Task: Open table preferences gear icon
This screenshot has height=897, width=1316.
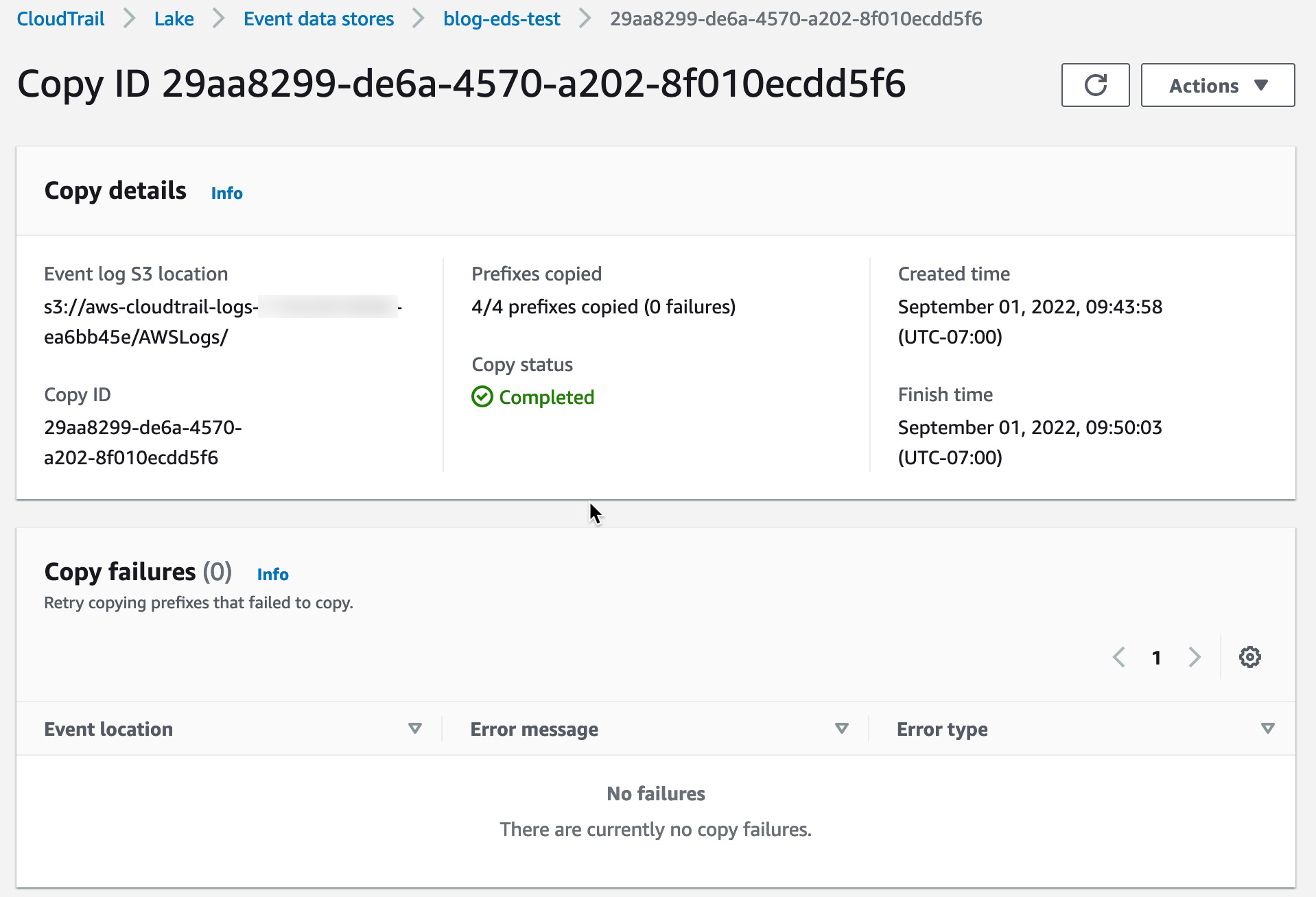Action: click(x=1249, y=657)
